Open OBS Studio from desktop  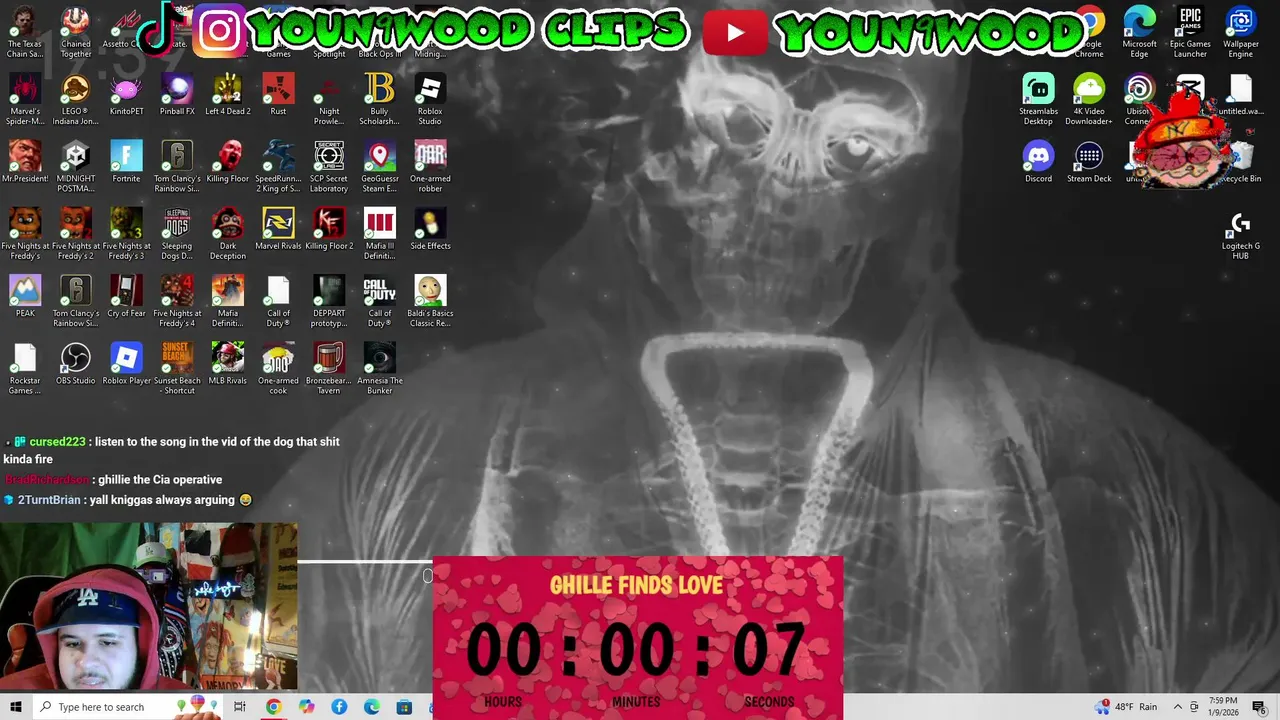[x=76, y=363]
